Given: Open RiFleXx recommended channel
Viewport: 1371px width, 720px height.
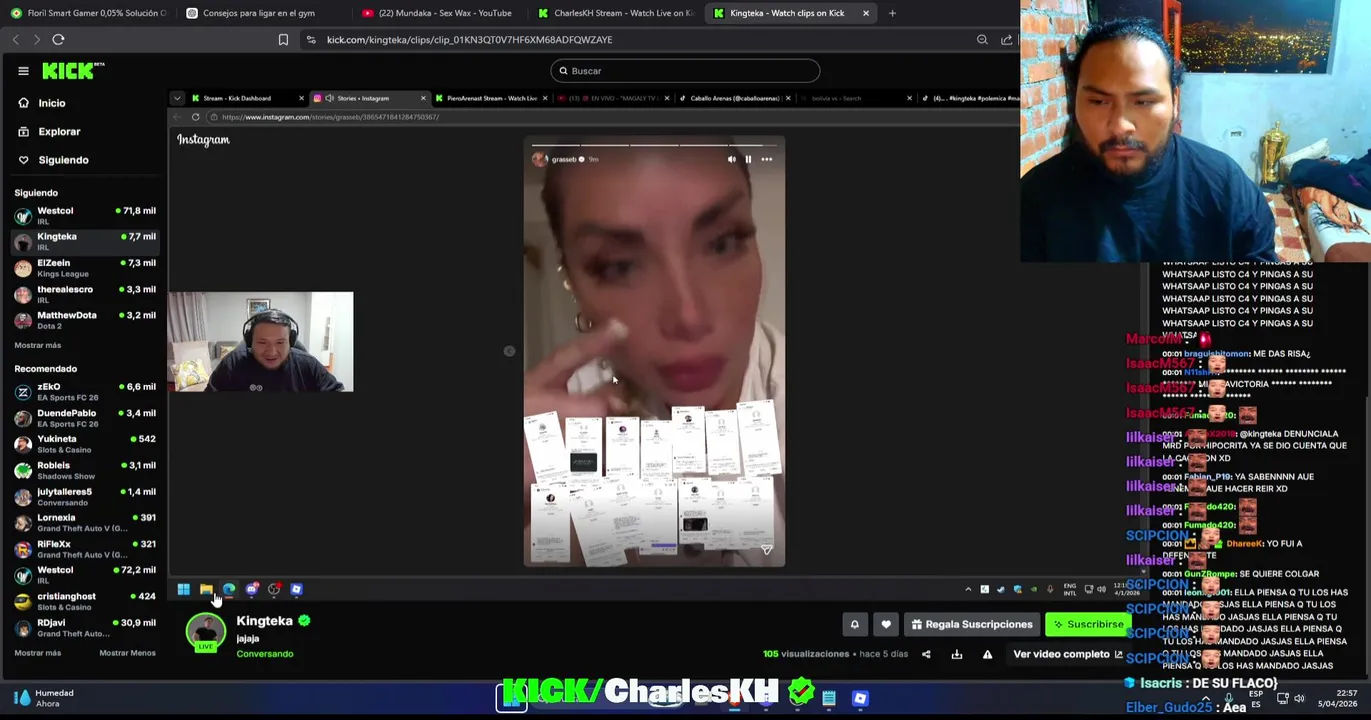Looking at the screenshot, I should pos(85,548).
